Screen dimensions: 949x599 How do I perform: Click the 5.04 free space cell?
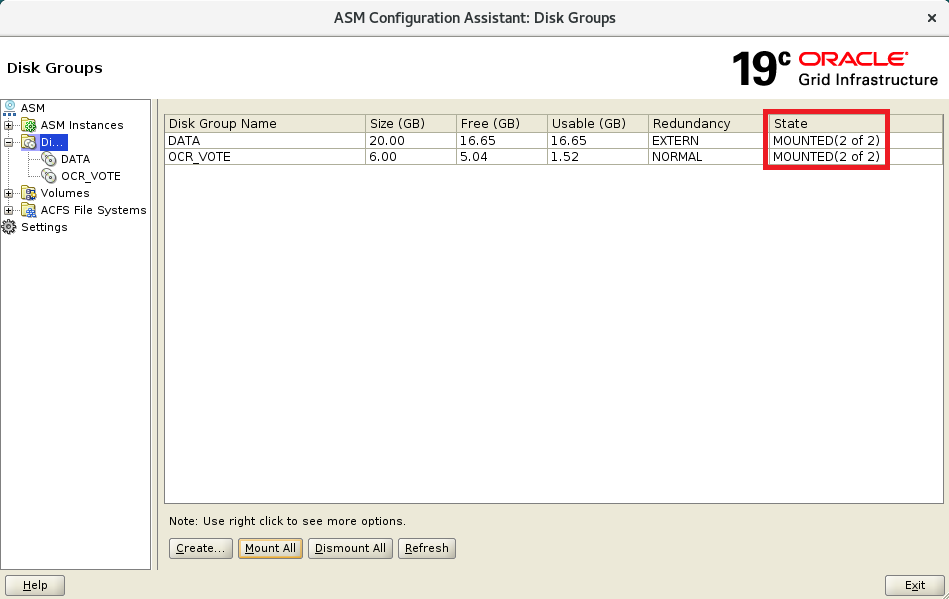pos(502,157)
